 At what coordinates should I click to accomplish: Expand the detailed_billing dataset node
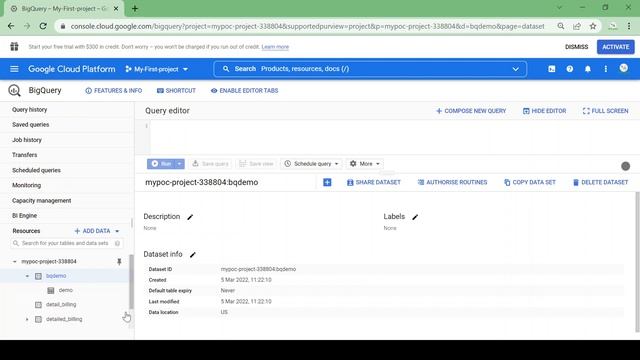tap(27, 319)
